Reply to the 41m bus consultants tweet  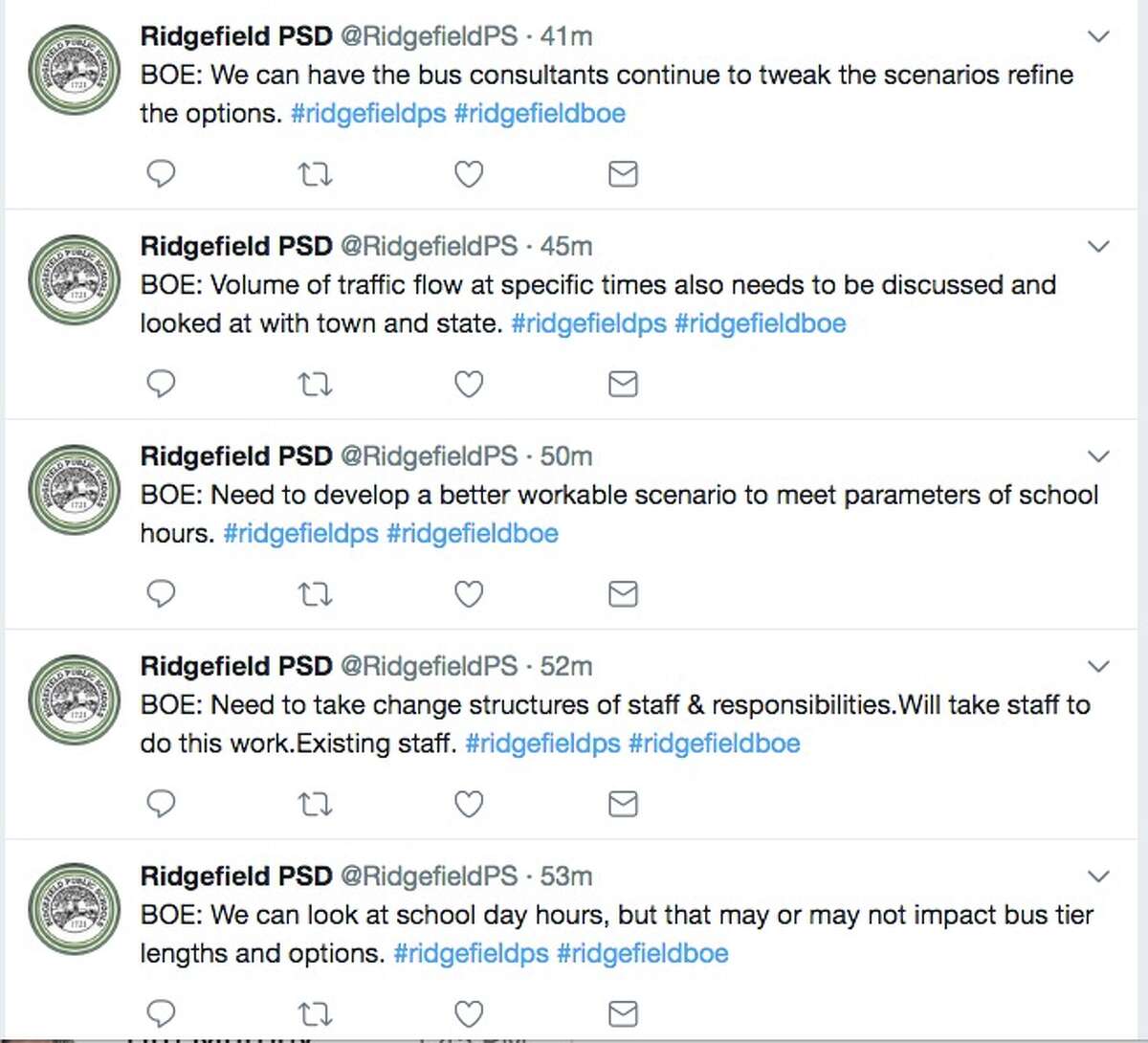tap(161, 174)
